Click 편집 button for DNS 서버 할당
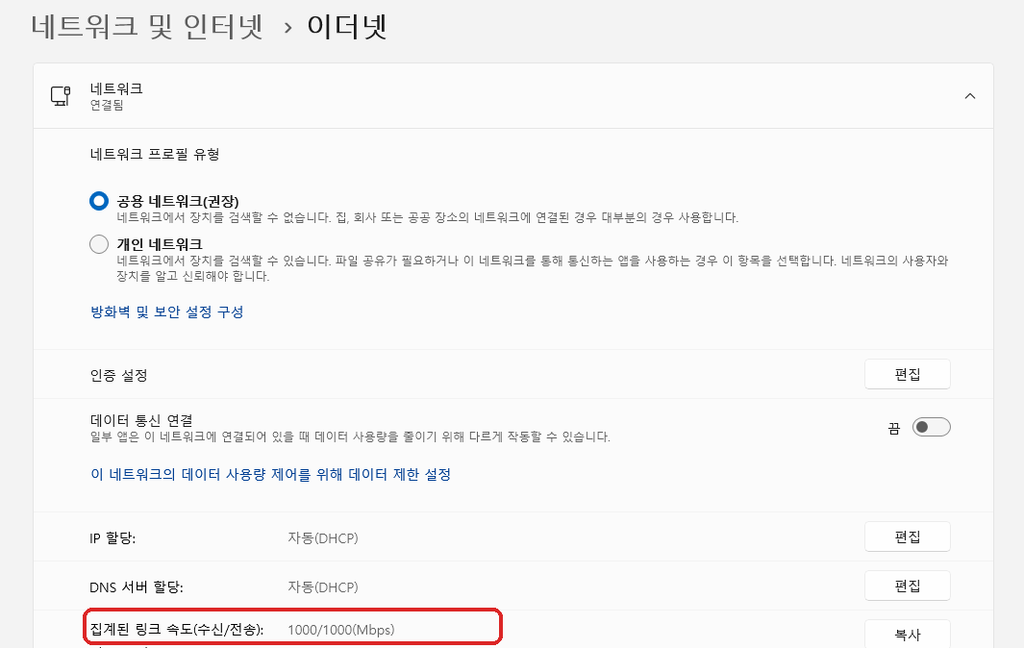1024x648 pixels. coord(907,586)
